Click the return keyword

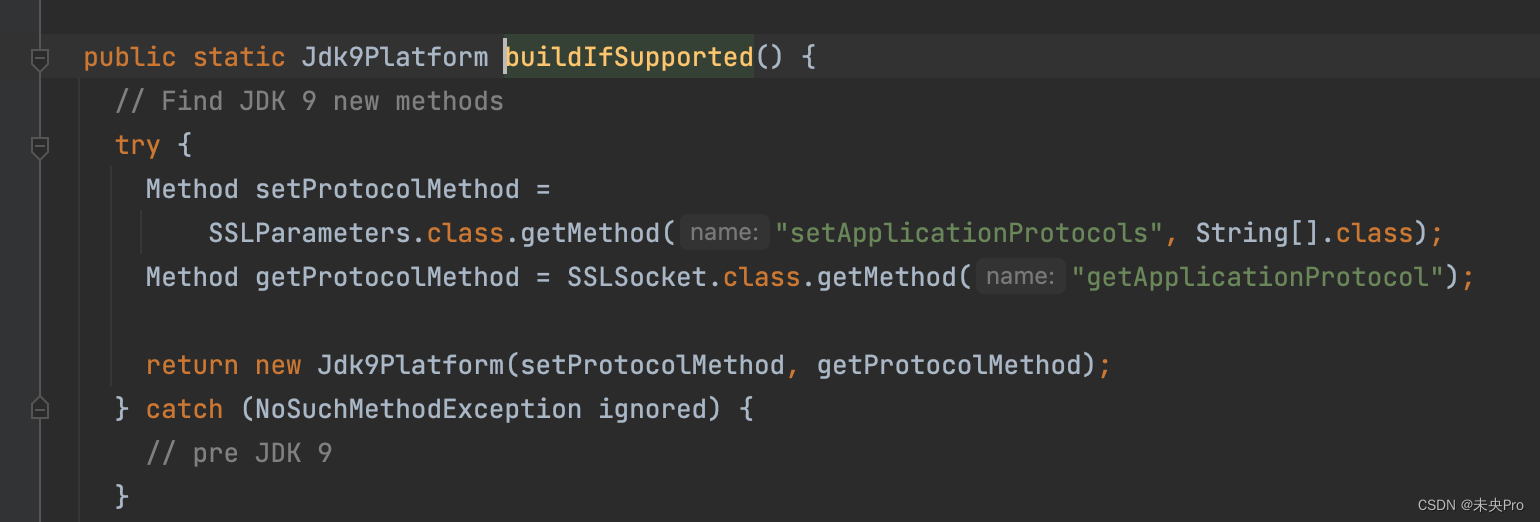tap(192, 365)
